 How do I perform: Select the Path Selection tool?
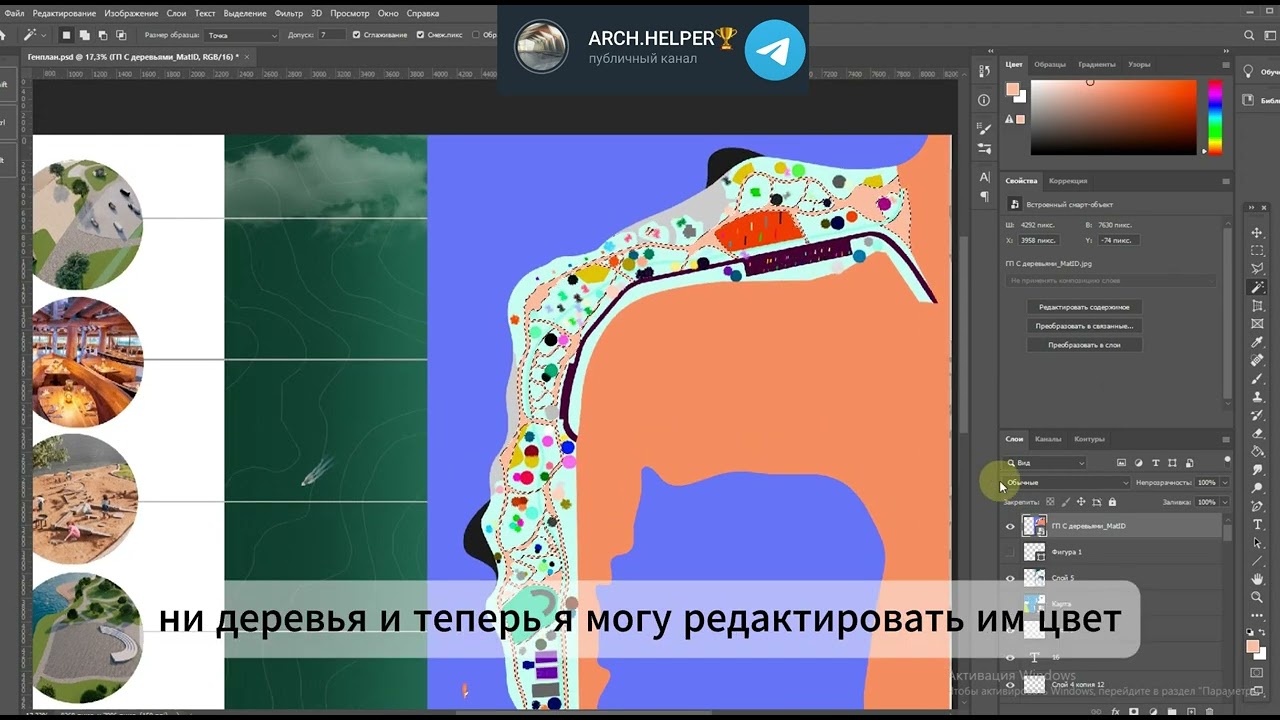[1257, 543]
